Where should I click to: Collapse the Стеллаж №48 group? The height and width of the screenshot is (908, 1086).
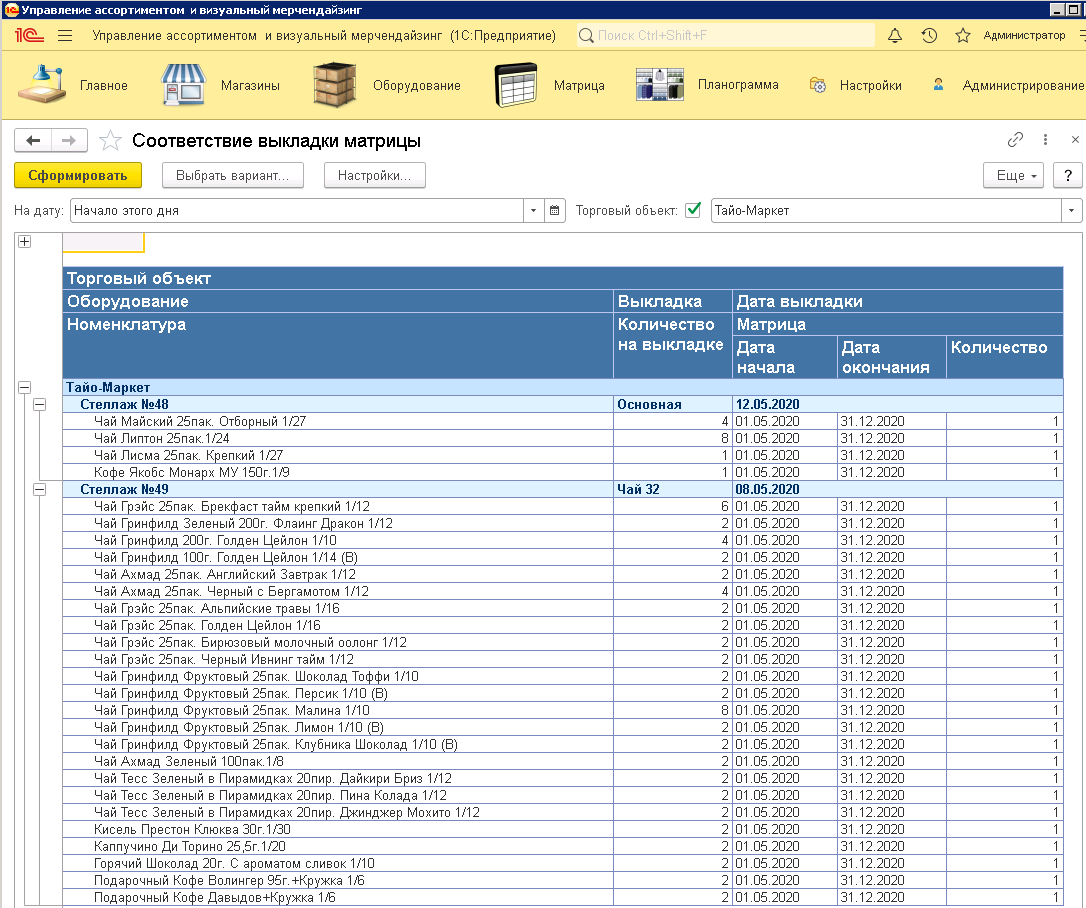(x=40, y=404)
